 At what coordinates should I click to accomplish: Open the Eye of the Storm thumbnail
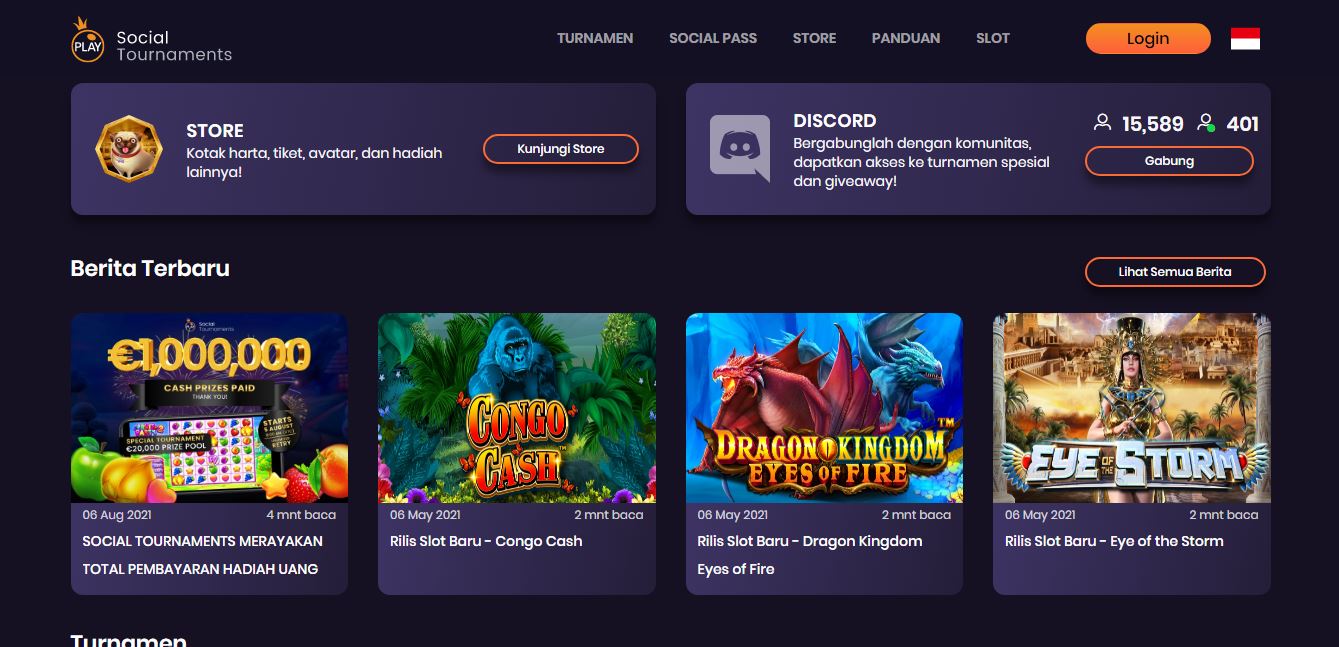pos(1132,408)
